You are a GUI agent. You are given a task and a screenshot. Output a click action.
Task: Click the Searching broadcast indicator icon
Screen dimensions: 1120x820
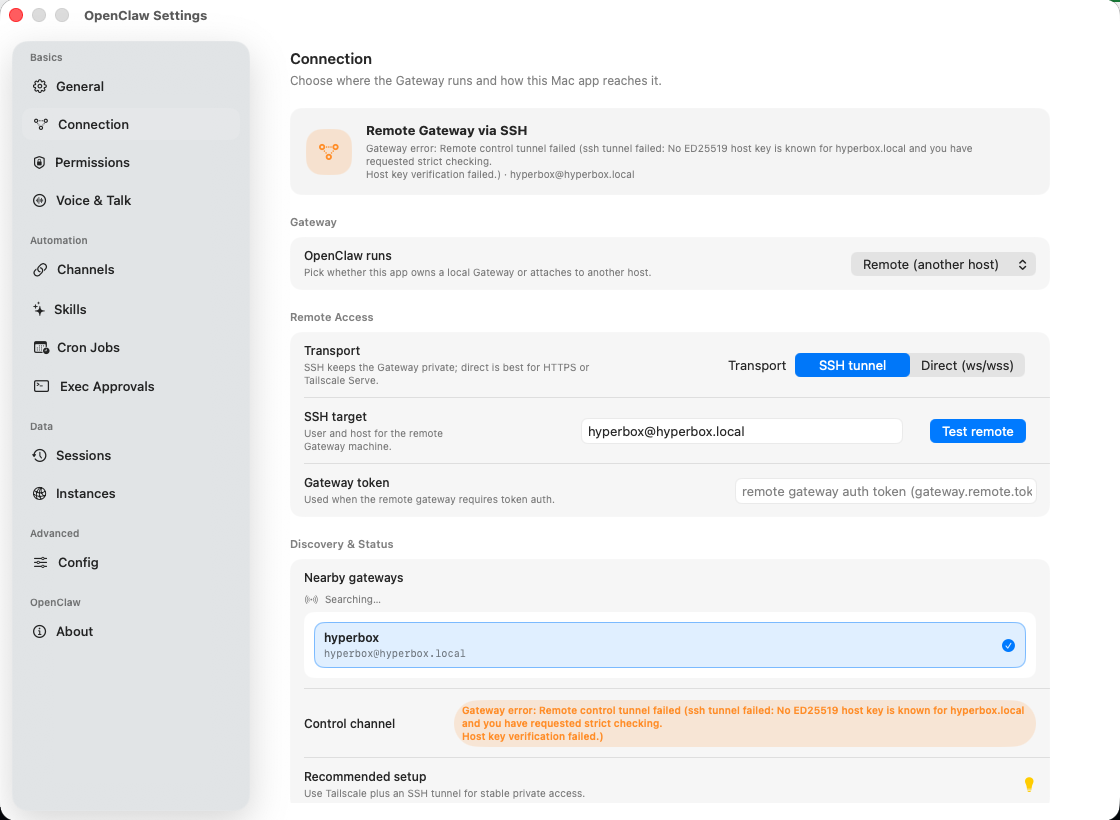tap(311, 599)
